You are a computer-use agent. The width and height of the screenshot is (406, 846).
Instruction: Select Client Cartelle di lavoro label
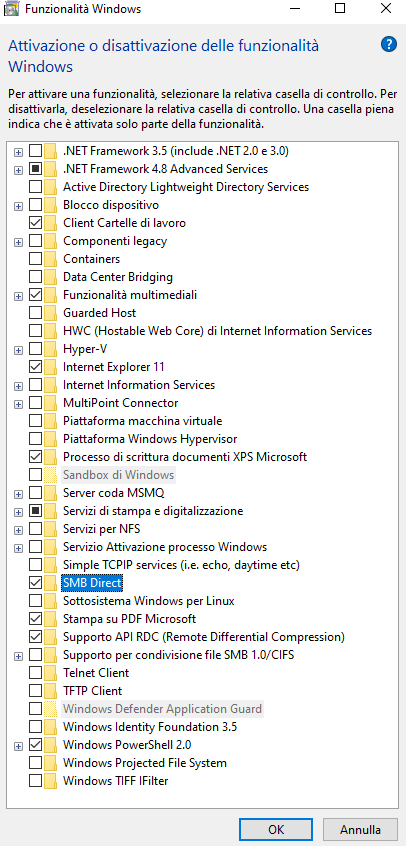[x=125, y=223]
